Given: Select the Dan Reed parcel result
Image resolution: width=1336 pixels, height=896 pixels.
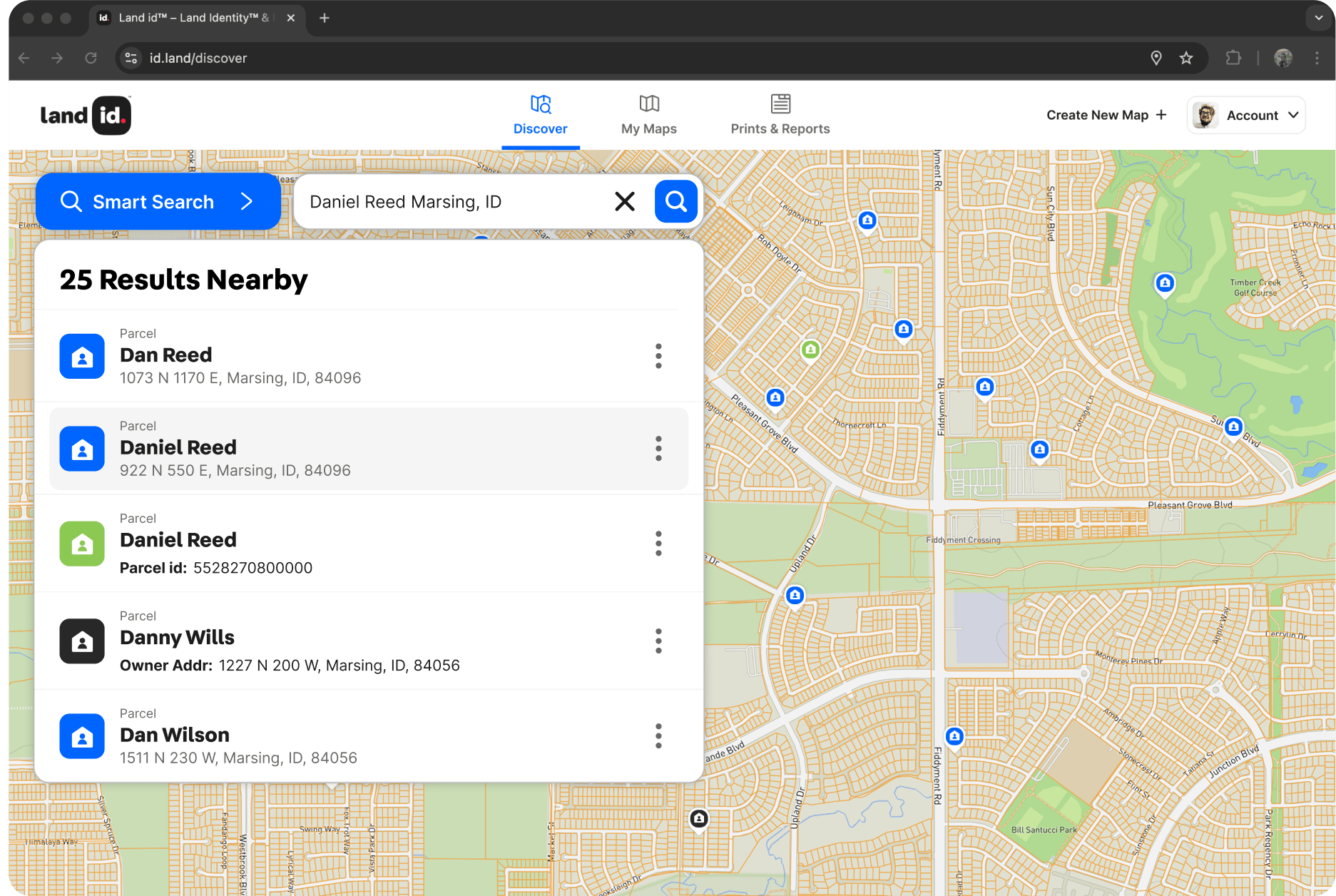Looking at the screenshot, I should click(x=369, y=356).
